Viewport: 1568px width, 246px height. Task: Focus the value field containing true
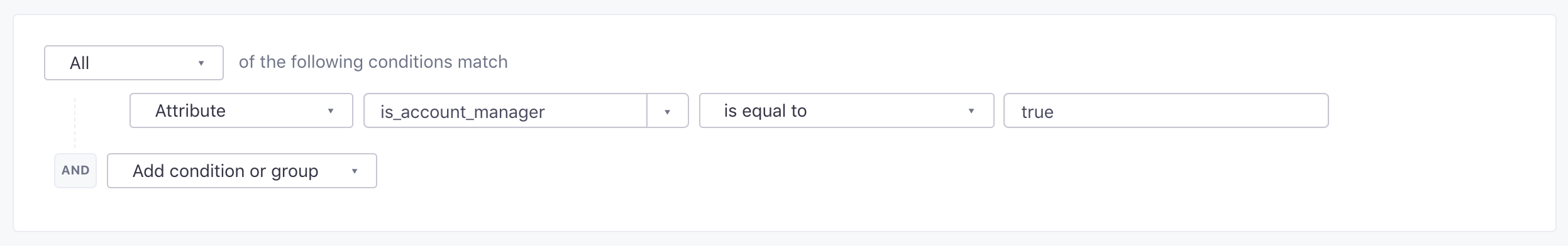pos(1166,110)
